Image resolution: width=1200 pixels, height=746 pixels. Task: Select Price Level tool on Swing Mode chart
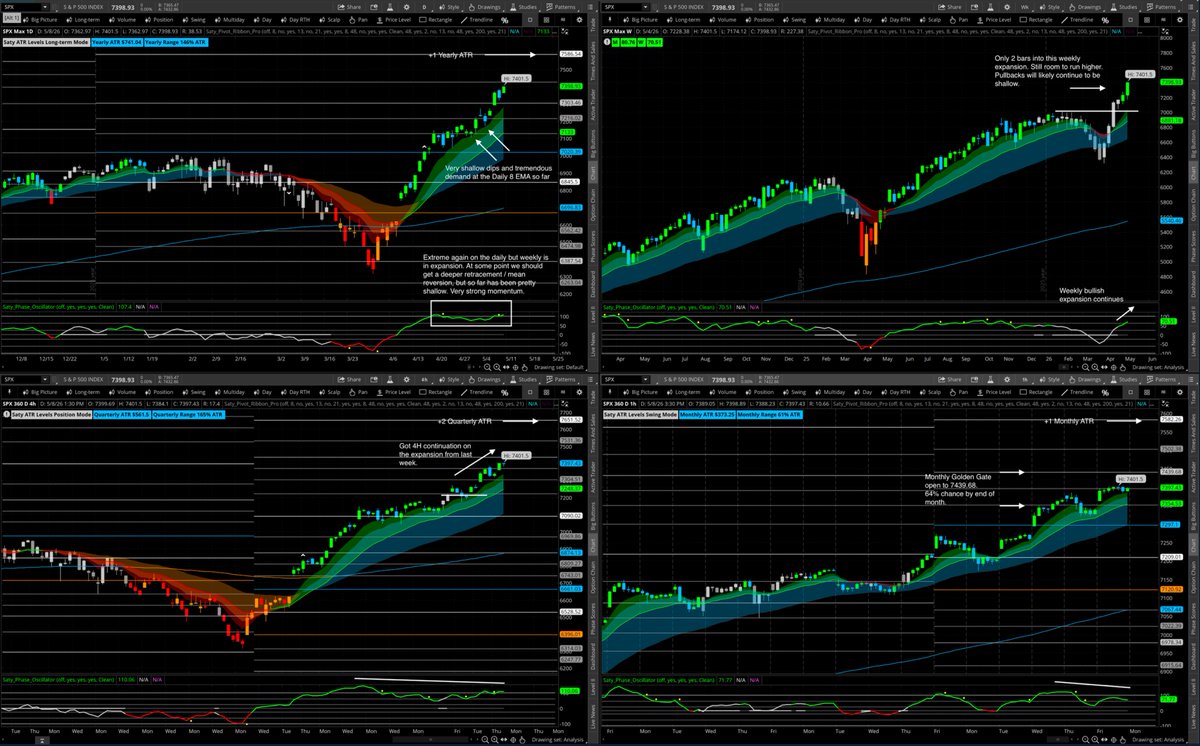[x=994, y=392]
